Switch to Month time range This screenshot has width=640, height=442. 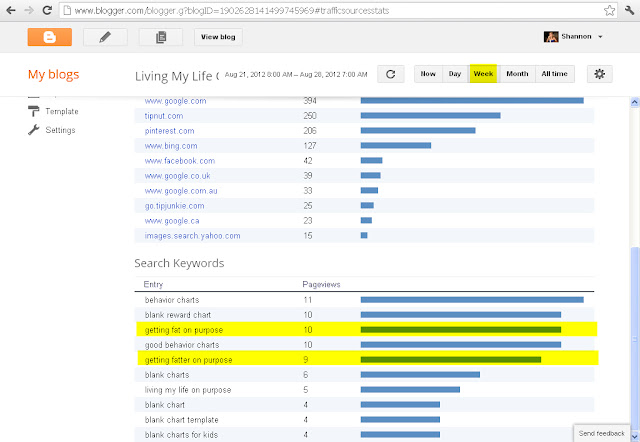(x=517, y=74)
